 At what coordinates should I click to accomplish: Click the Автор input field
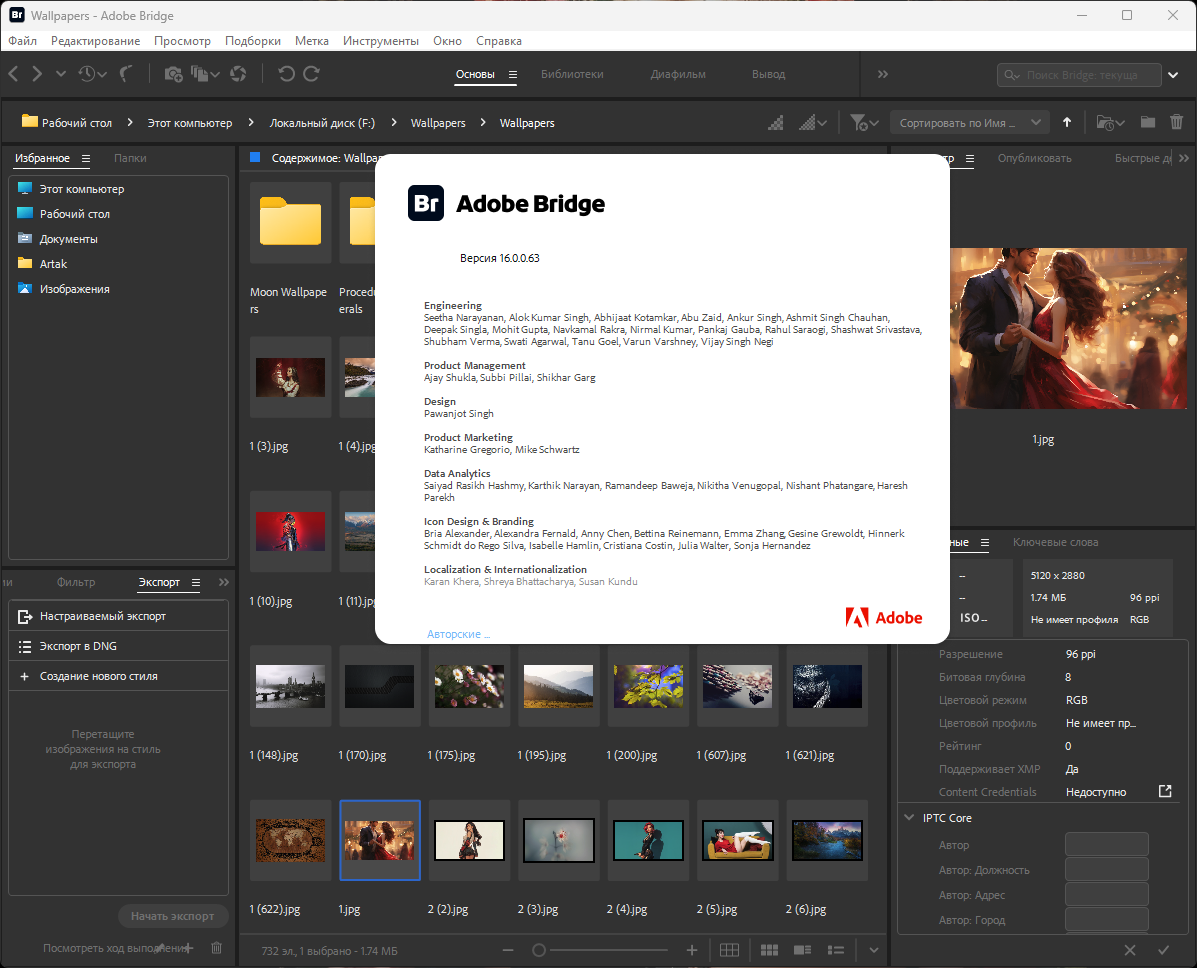pos(1106,844)
